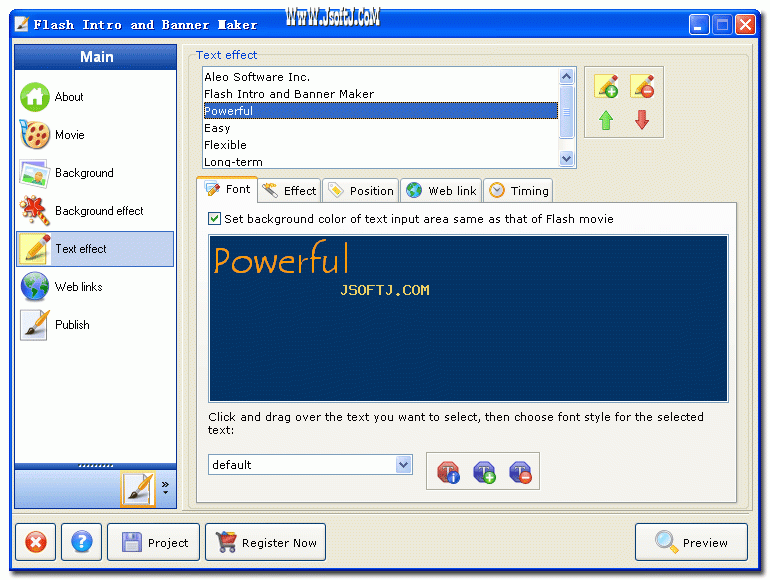Image resolution: width=770 pixels, height=580 pixels.
Task: Click the text list scroll up arrow
Action: coord(566,76)
